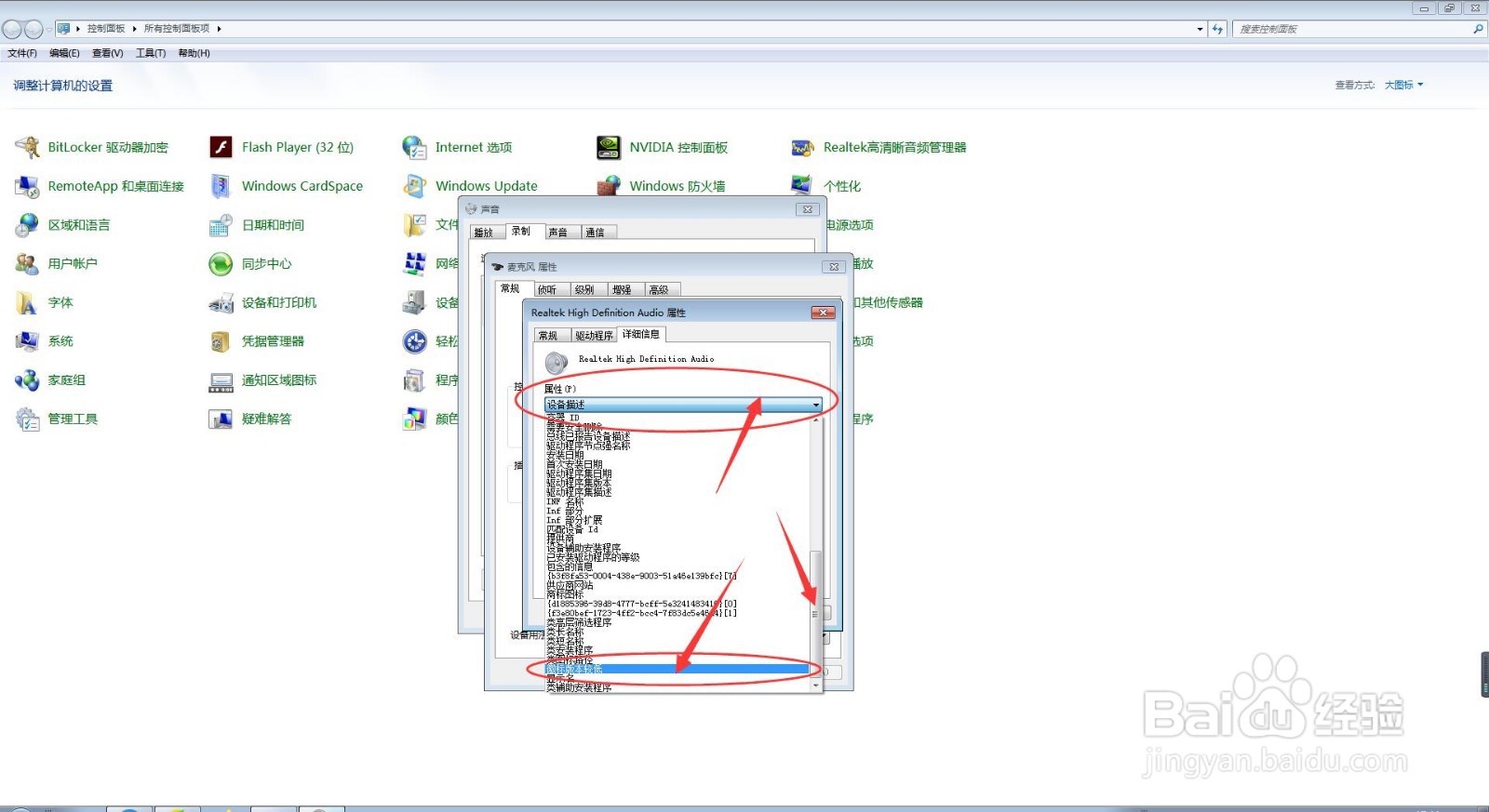Switch to 录制 tab in 声音 window
Screen dimensions: 1489x812
coord(524,232)
